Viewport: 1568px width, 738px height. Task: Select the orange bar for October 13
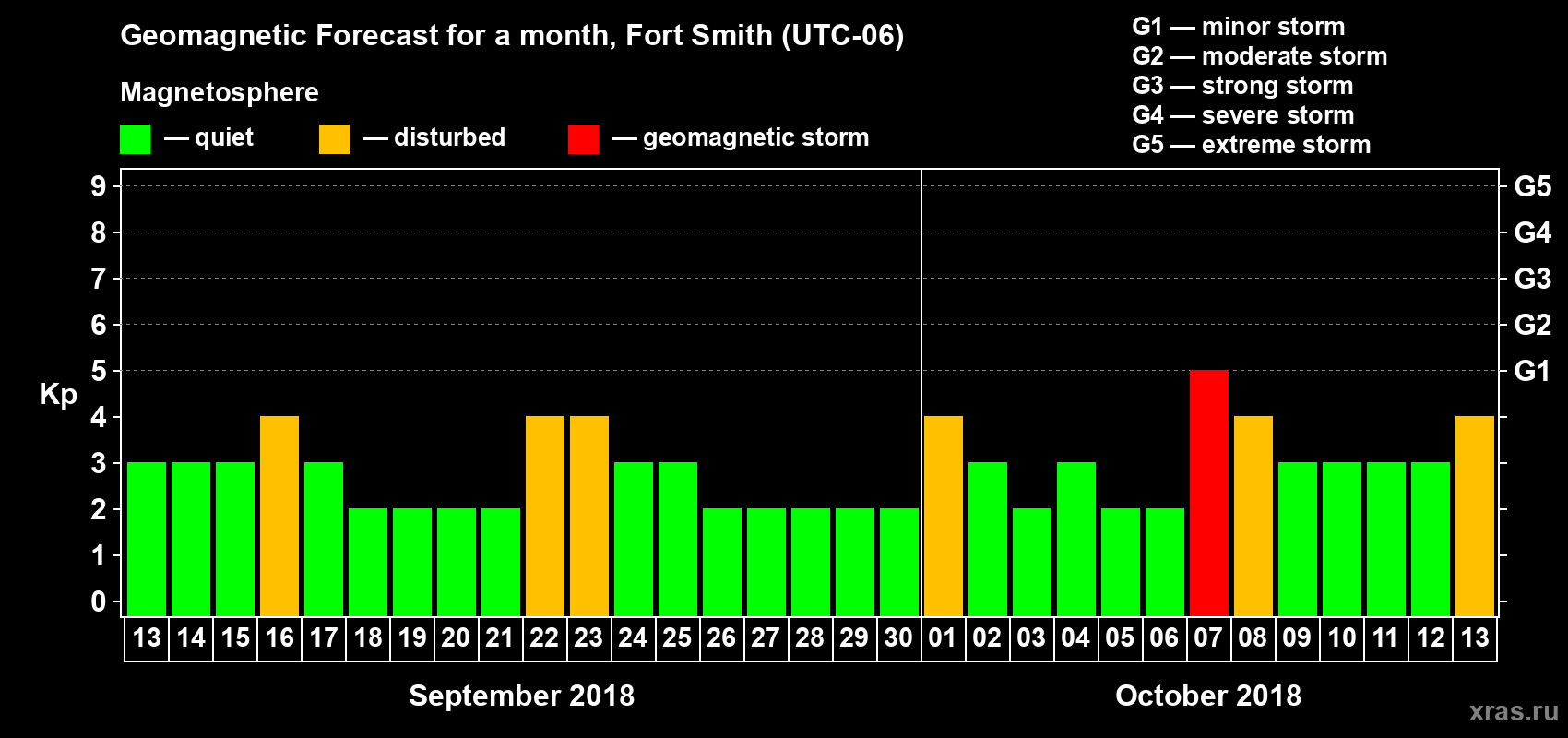[1475, 516]
